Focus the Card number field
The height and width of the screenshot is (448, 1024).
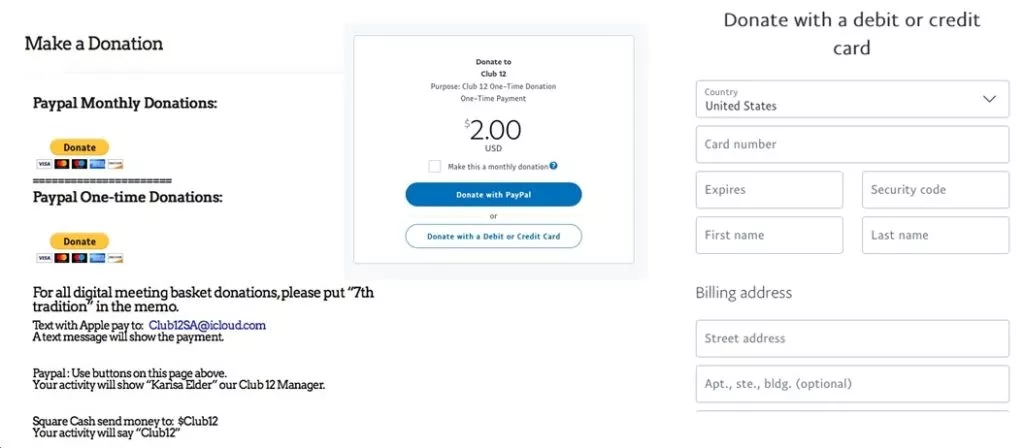pyautogui.click(x=852, y=144)
